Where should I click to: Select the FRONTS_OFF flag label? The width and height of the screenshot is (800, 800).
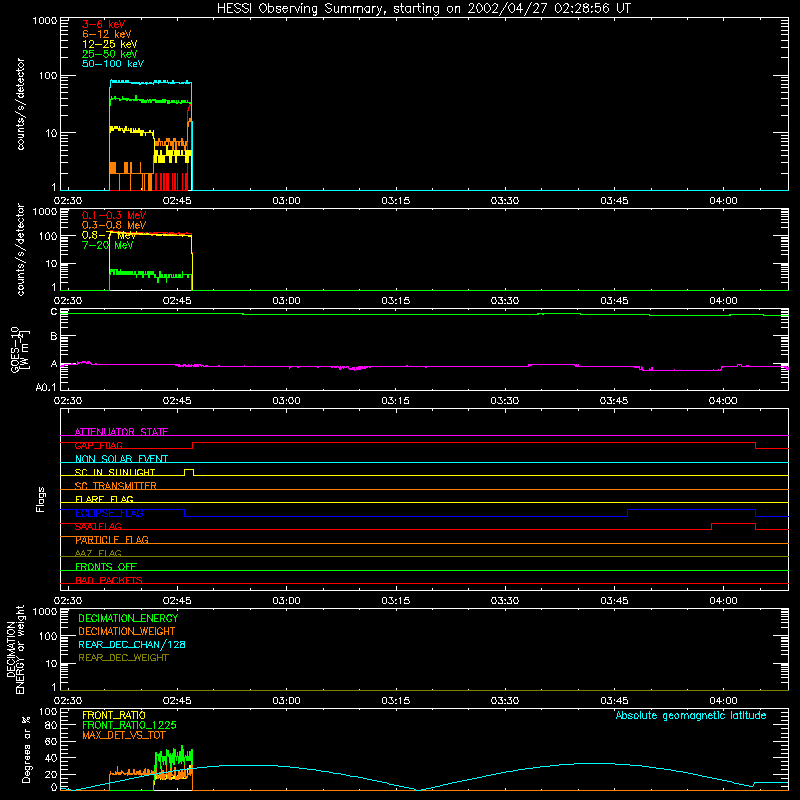click(x=106, y=566)
